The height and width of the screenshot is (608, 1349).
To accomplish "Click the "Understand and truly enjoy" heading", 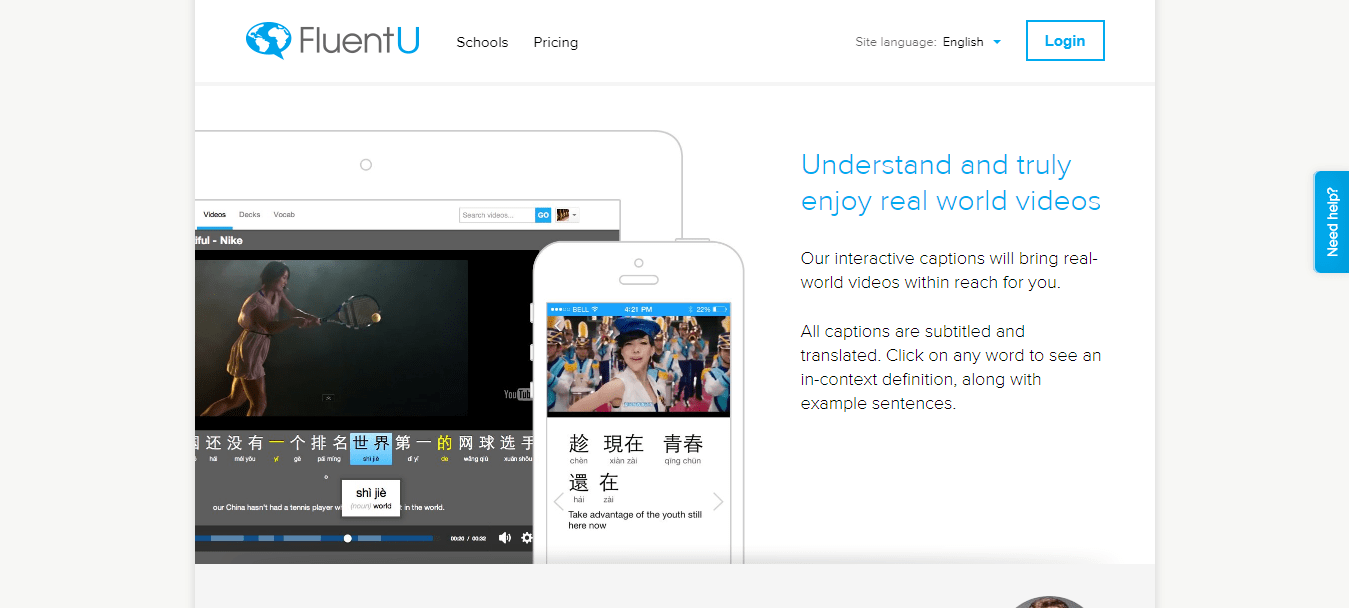I will pos(951,183).
